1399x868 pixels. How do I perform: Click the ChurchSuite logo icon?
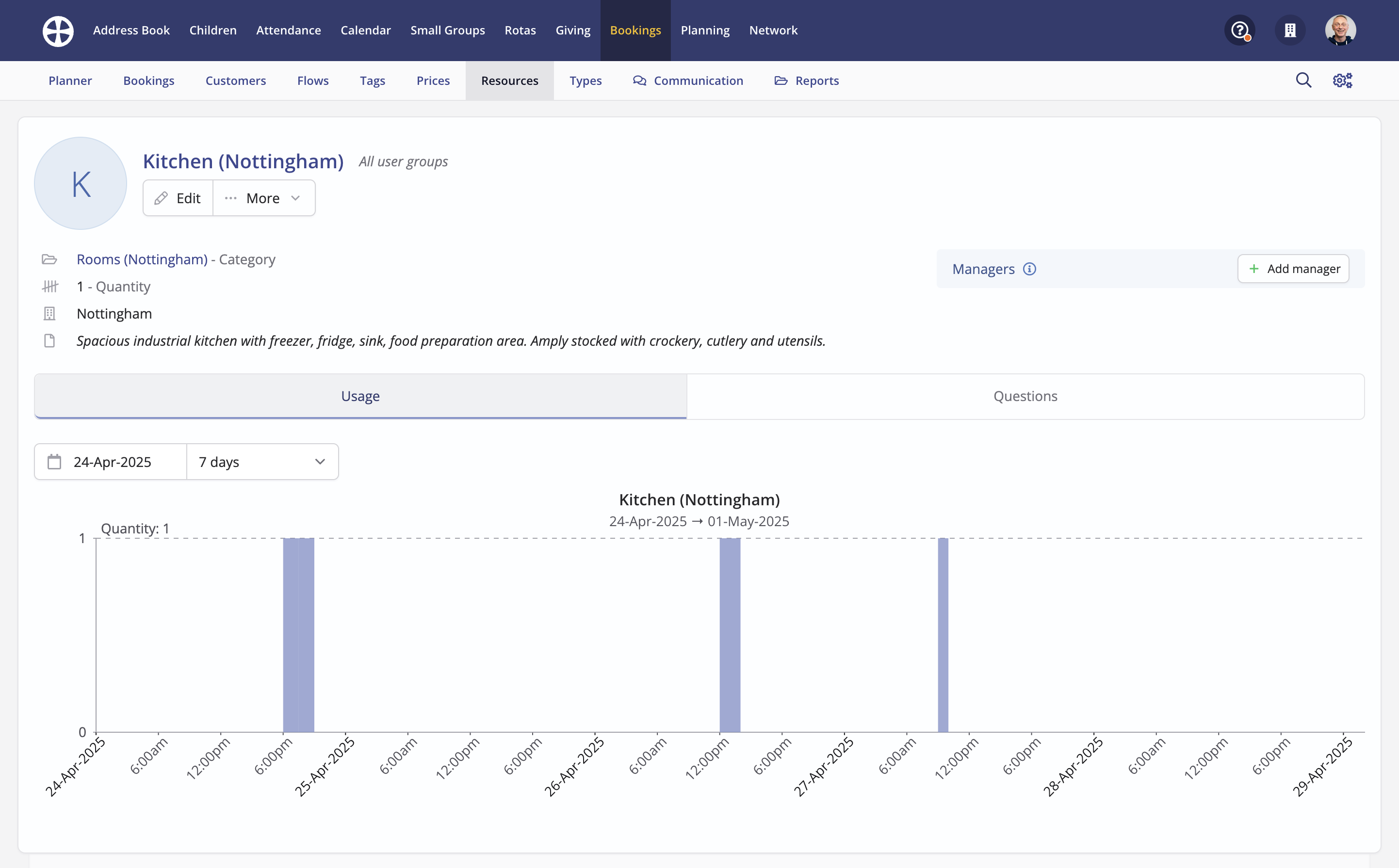pyautogui.click(x=58, y=31)
